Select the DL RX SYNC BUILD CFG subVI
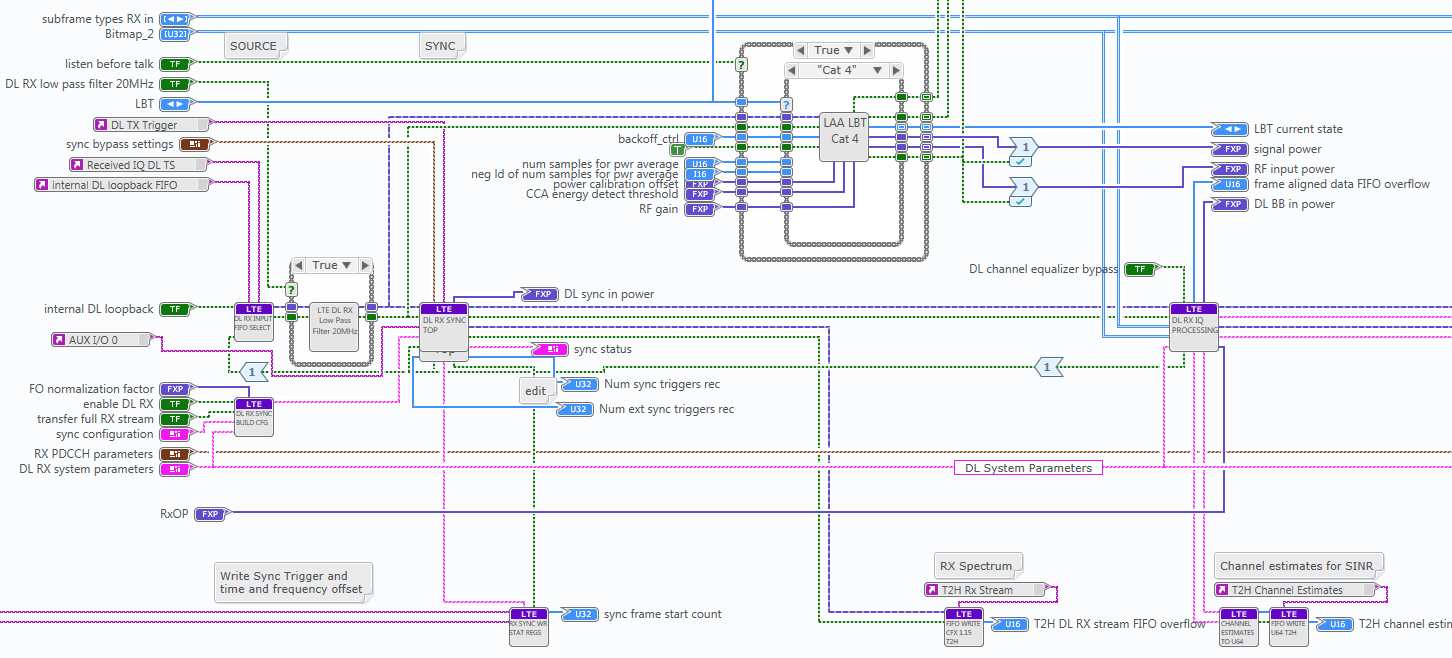Viewport: 1452px width, 658px height. pos(253,417)
